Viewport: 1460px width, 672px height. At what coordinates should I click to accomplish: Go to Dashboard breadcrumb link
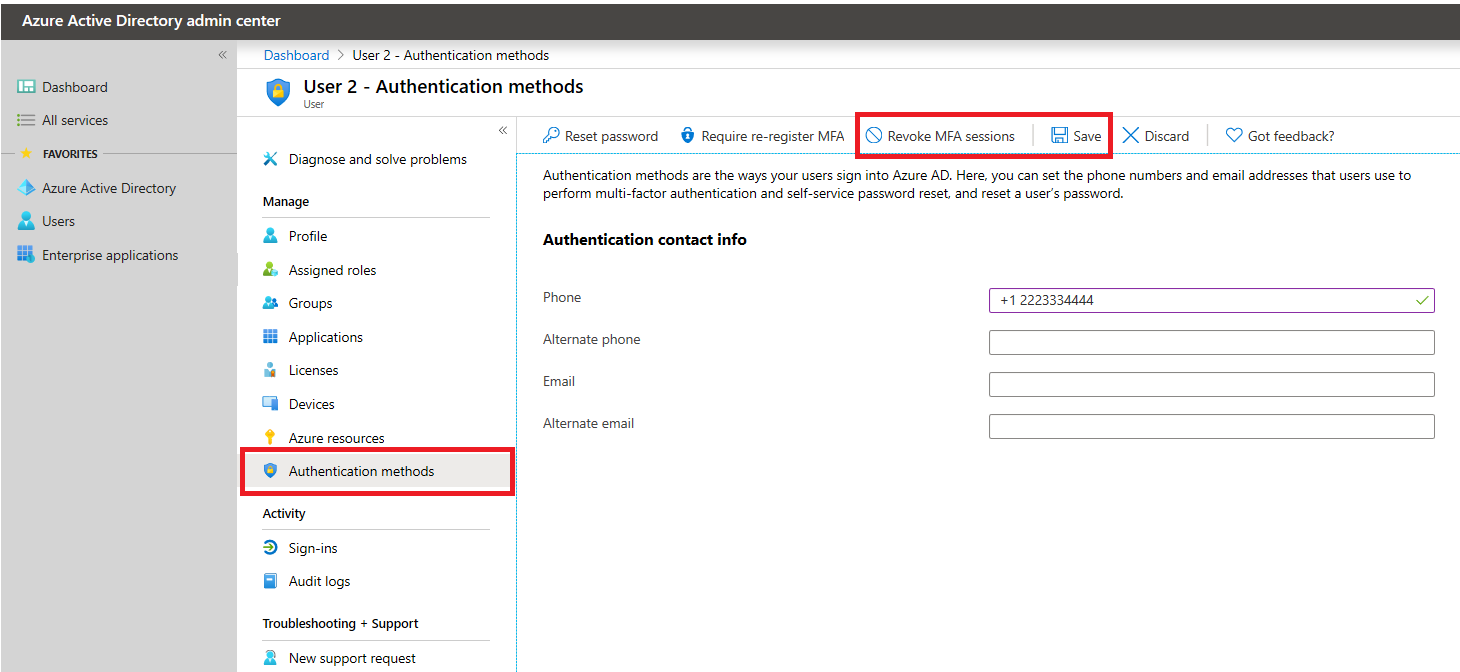coord(296,55)
